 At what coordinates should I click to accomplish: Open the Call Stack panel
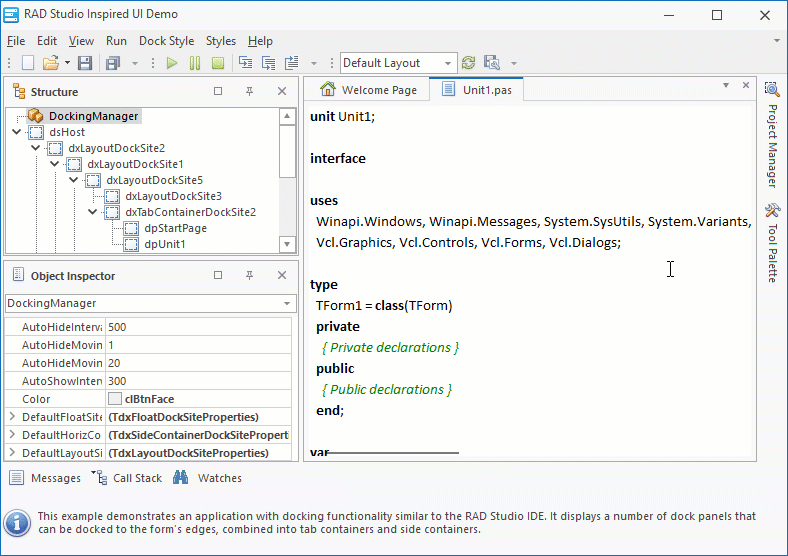click(x=127, y=478)
